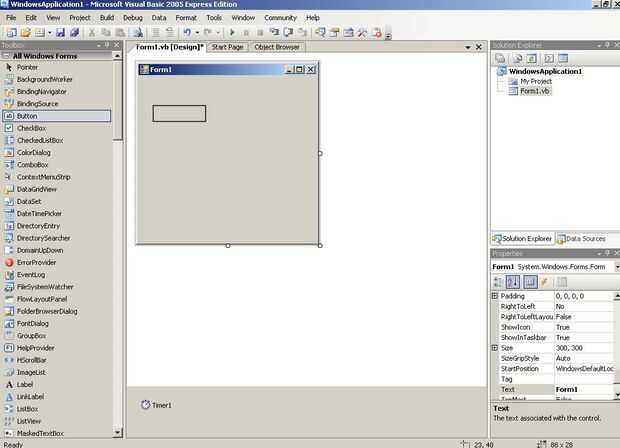Expand the Size property

[x=495, y=348]
